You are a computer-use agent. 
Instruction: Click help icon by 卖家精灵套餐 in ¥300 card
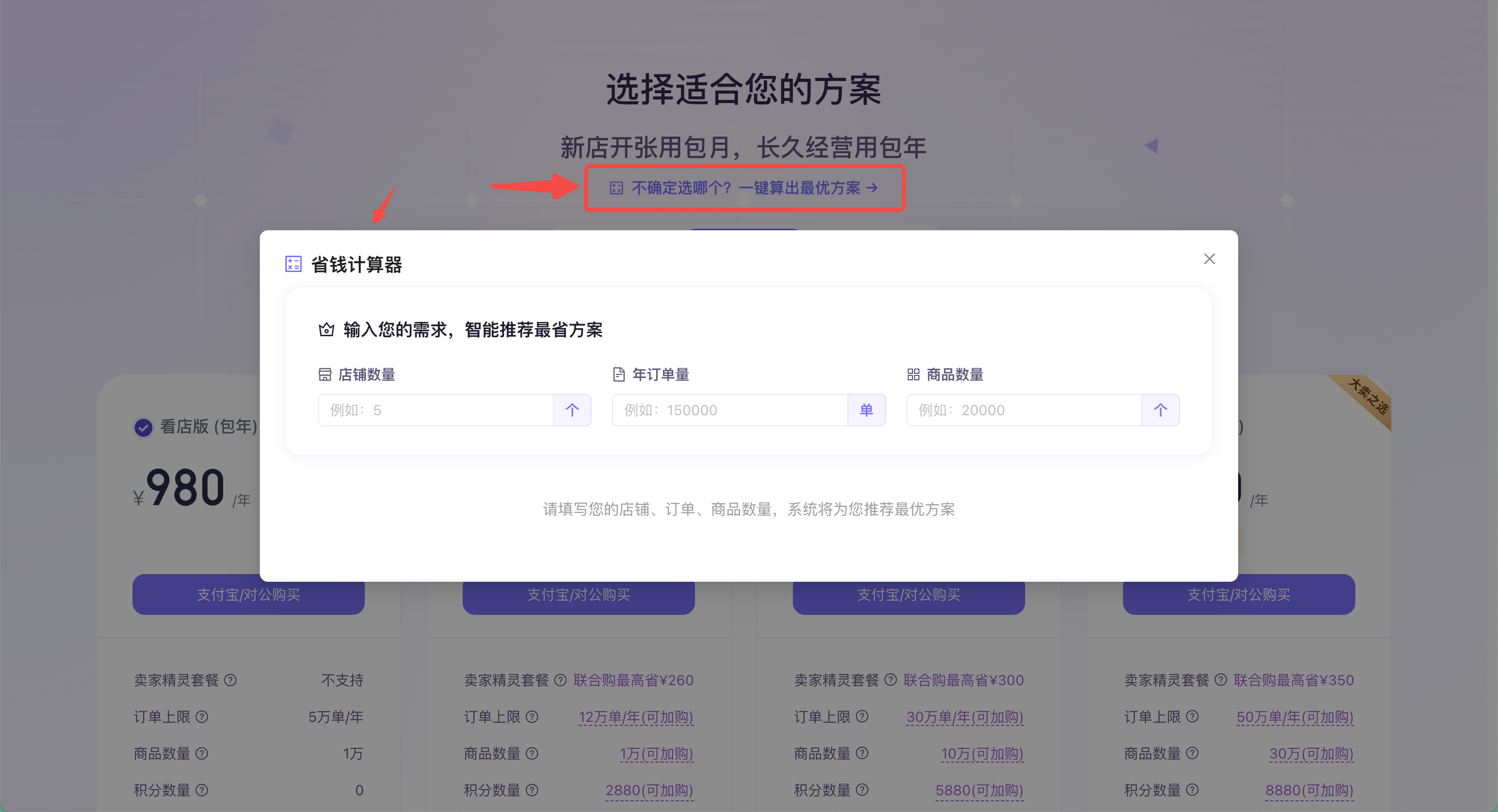pyautogui.click(x=891, y=680)
